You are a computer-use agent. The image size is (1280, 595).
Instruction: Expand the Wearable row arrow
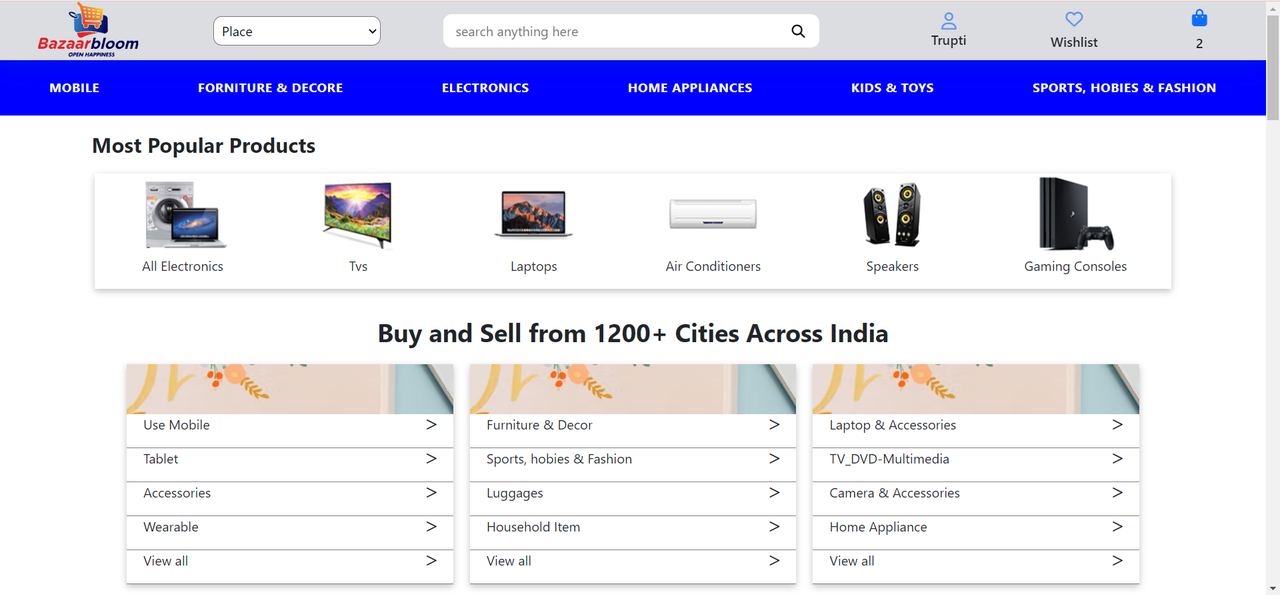click(x=431, y=527)
